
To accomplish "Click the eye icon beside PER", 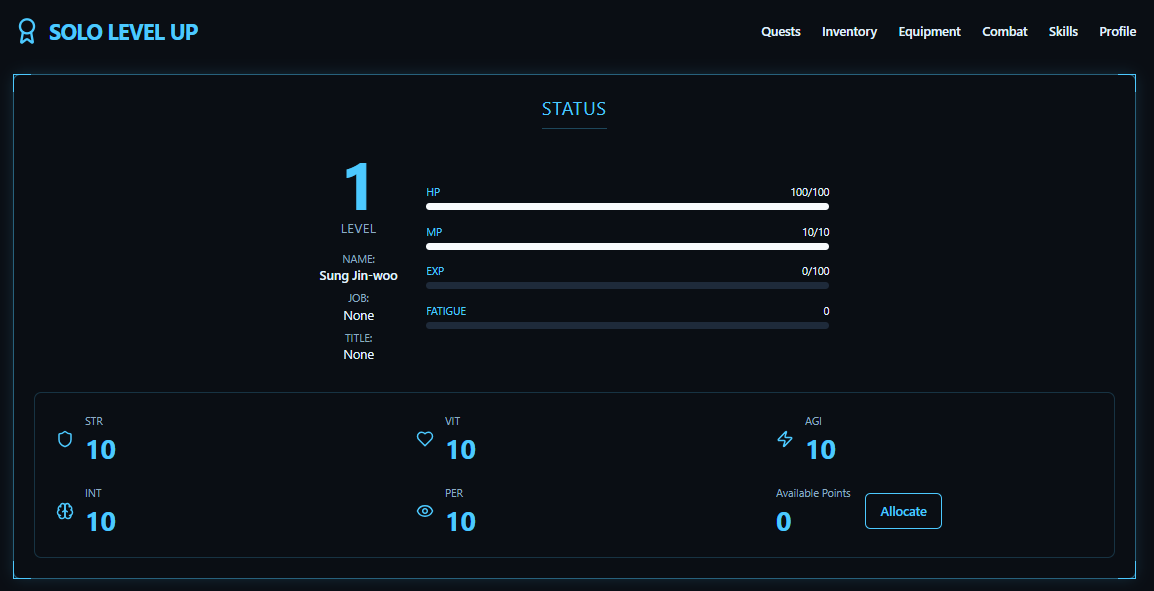I will pyautogui.click(x=425, y=511).
